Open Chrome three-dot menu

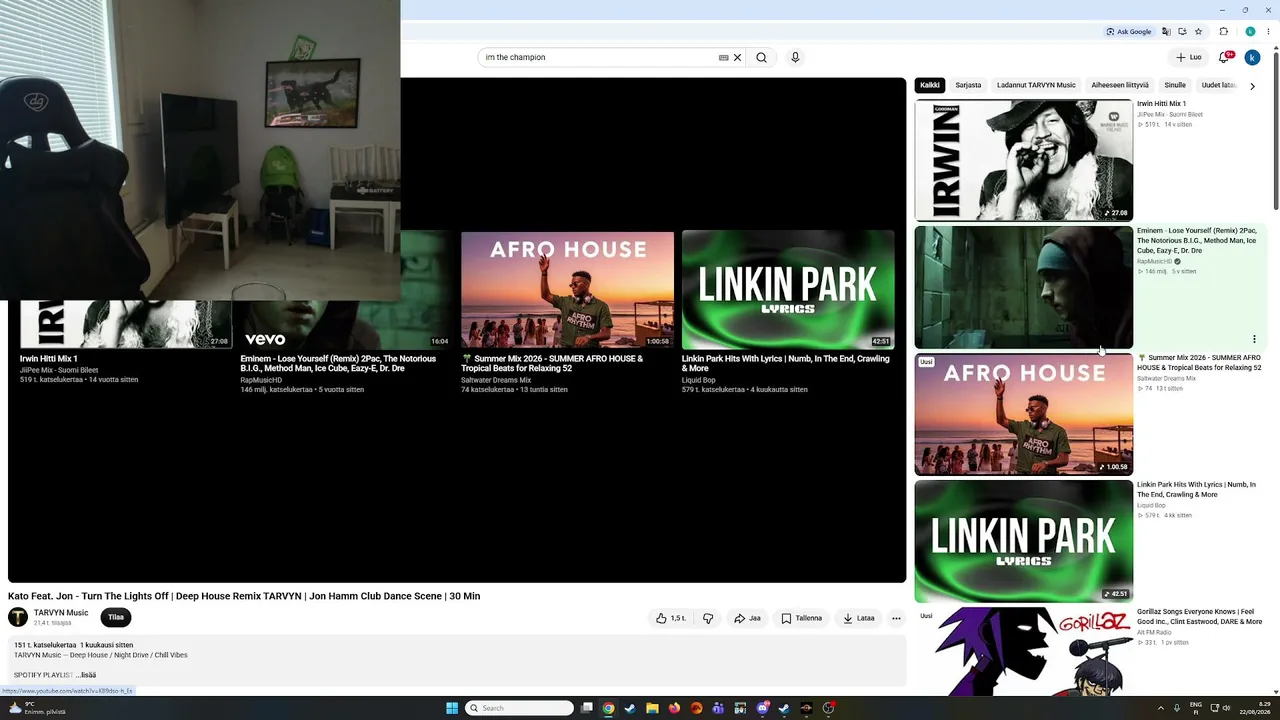point(1268,31)
